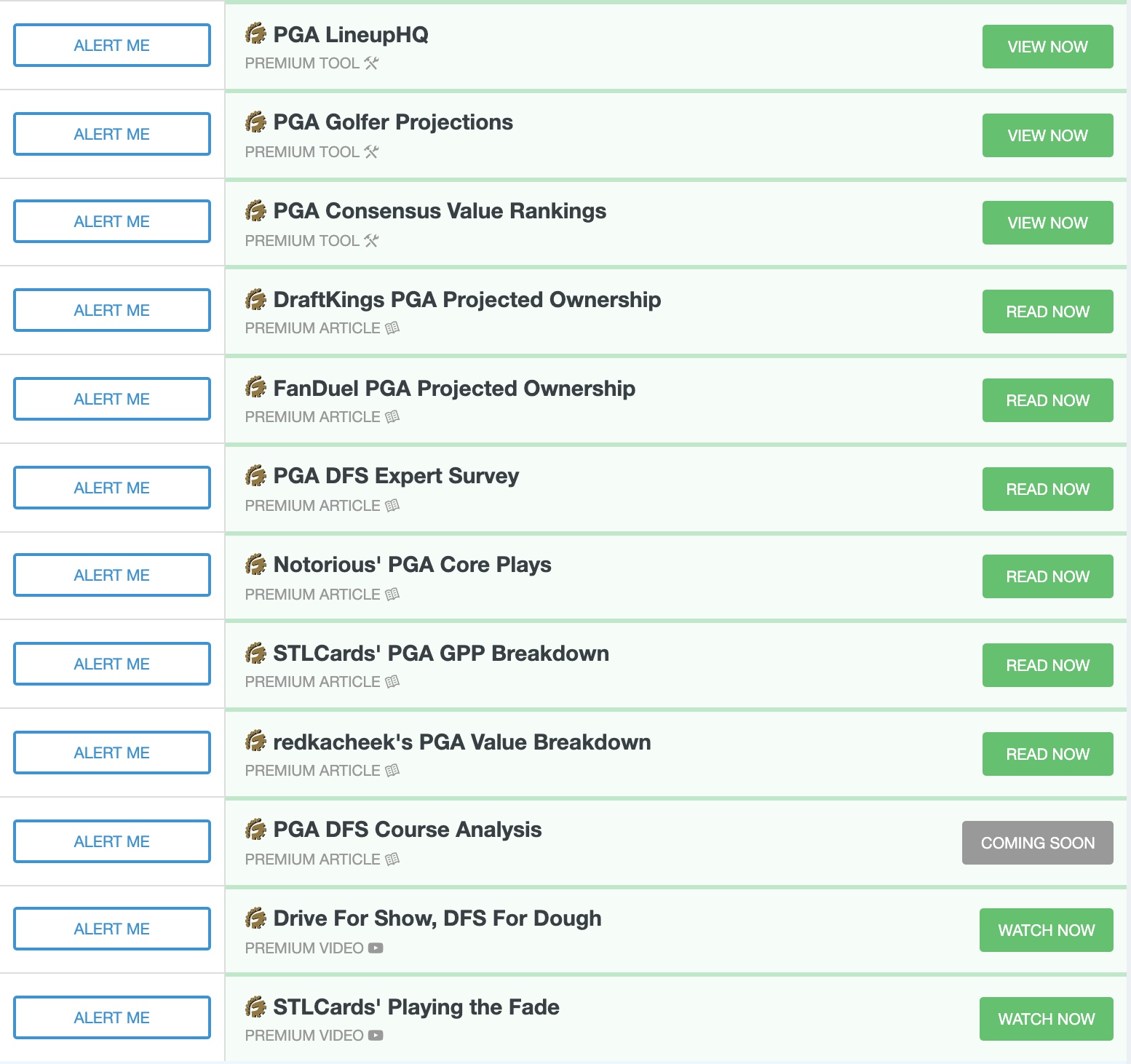This screenshot has width=1131, height=1064.
Task: Click gold badge icon beside DraftKings PGA Projected Ownership
Action: coord(255,299)
